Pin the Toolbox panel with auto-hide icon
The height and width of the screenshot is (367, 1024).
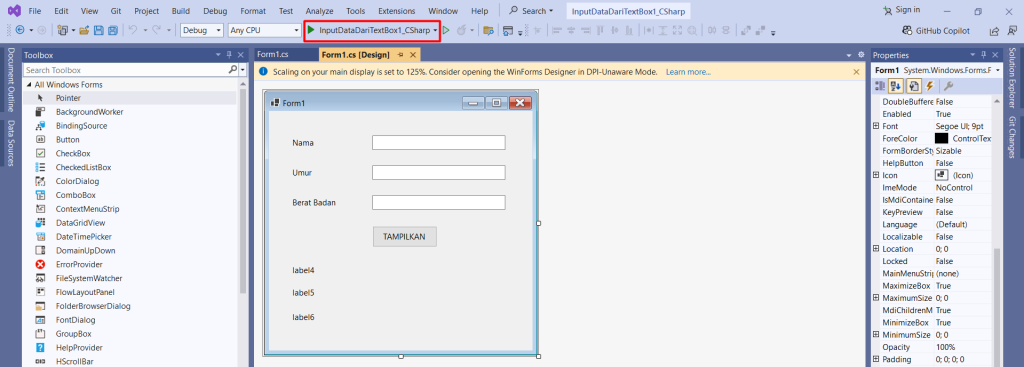pyautogui.click(x=229, y=55)
